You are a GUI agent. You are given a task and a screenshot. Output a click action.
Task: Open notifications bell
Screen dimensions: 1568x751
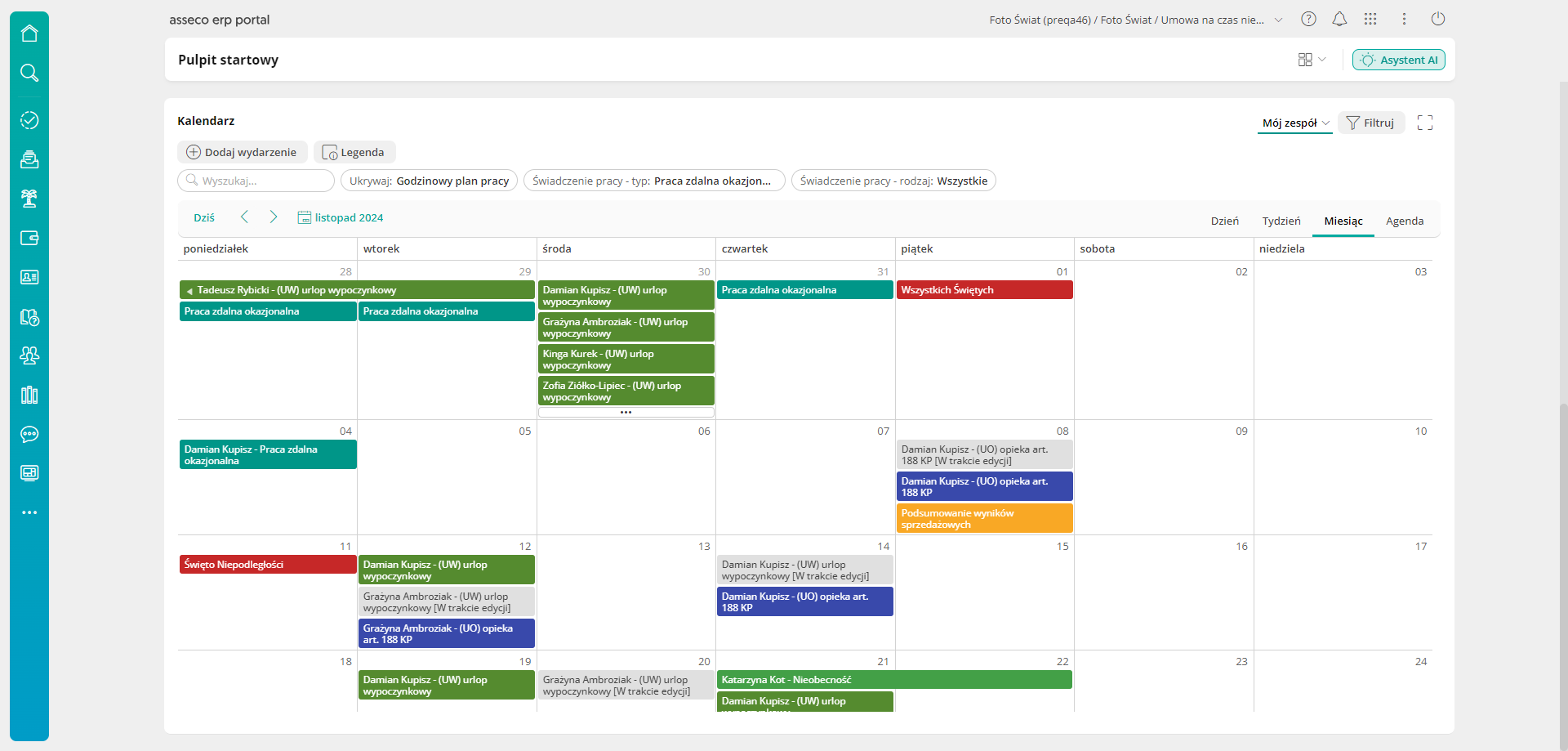pos(1339,19)
